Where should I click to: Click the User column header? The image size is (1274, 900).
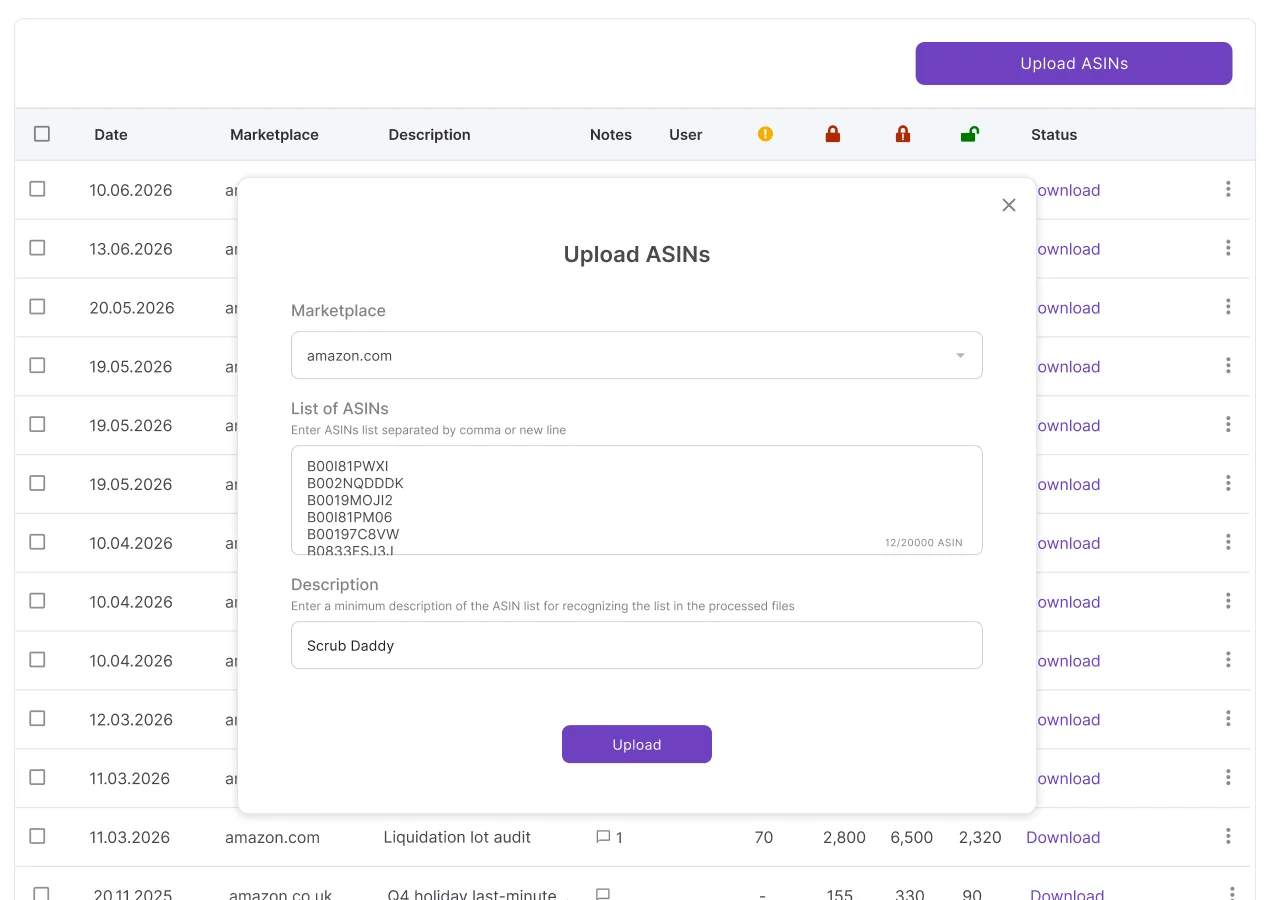pyautogui.click(x=686, y=135)
